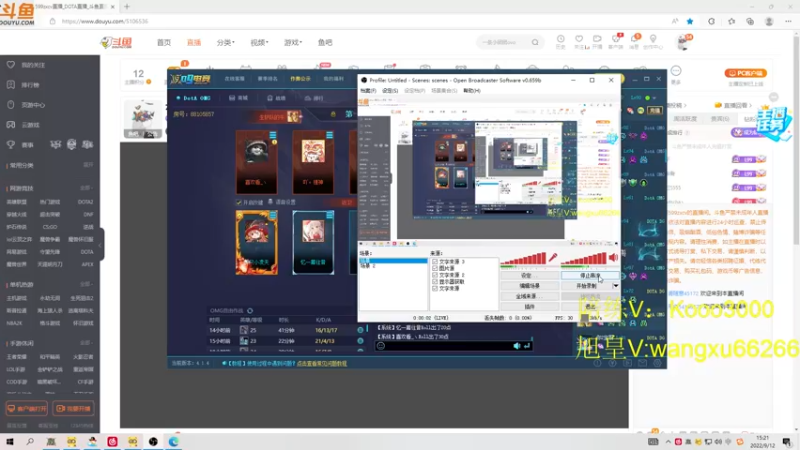Open 帮助(H) menu in OBS
Screen dimensions: 800x450
tap(471, 91)
